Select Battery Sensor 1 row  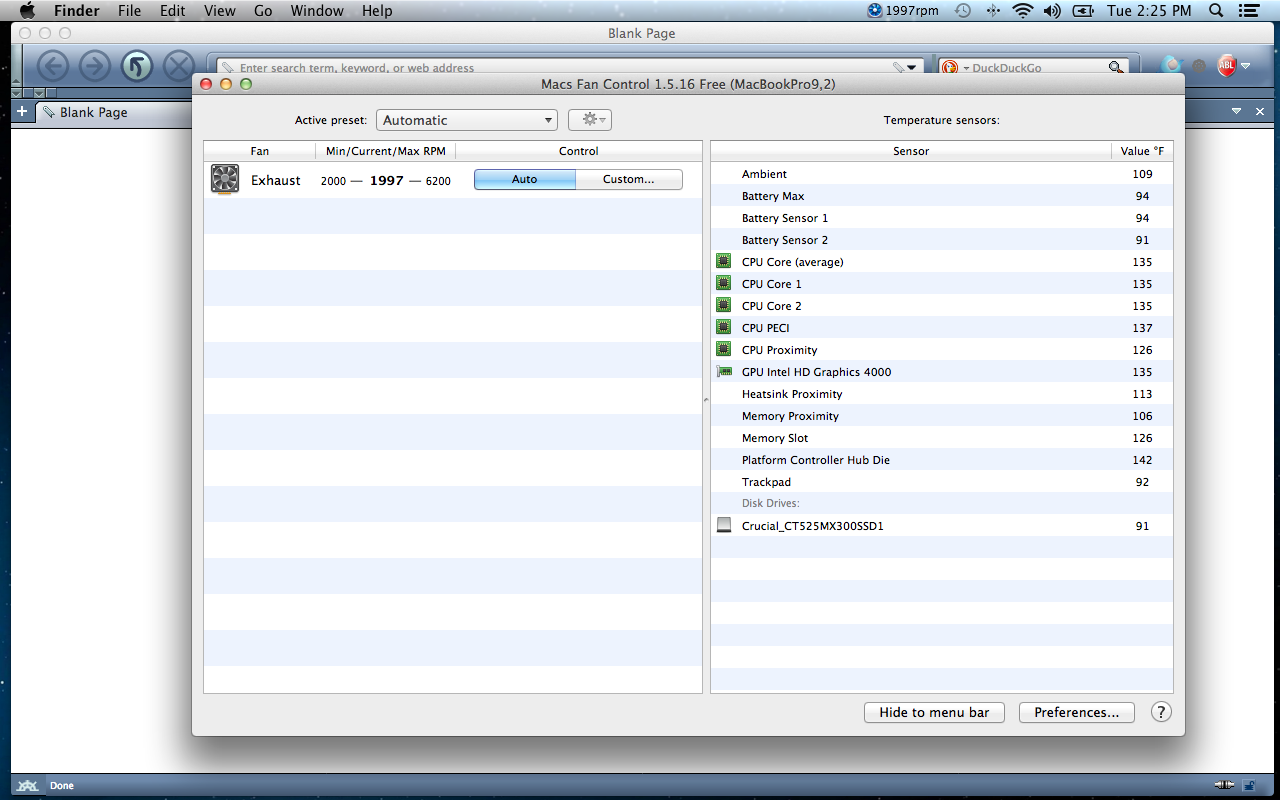click(x=942, y=218)
